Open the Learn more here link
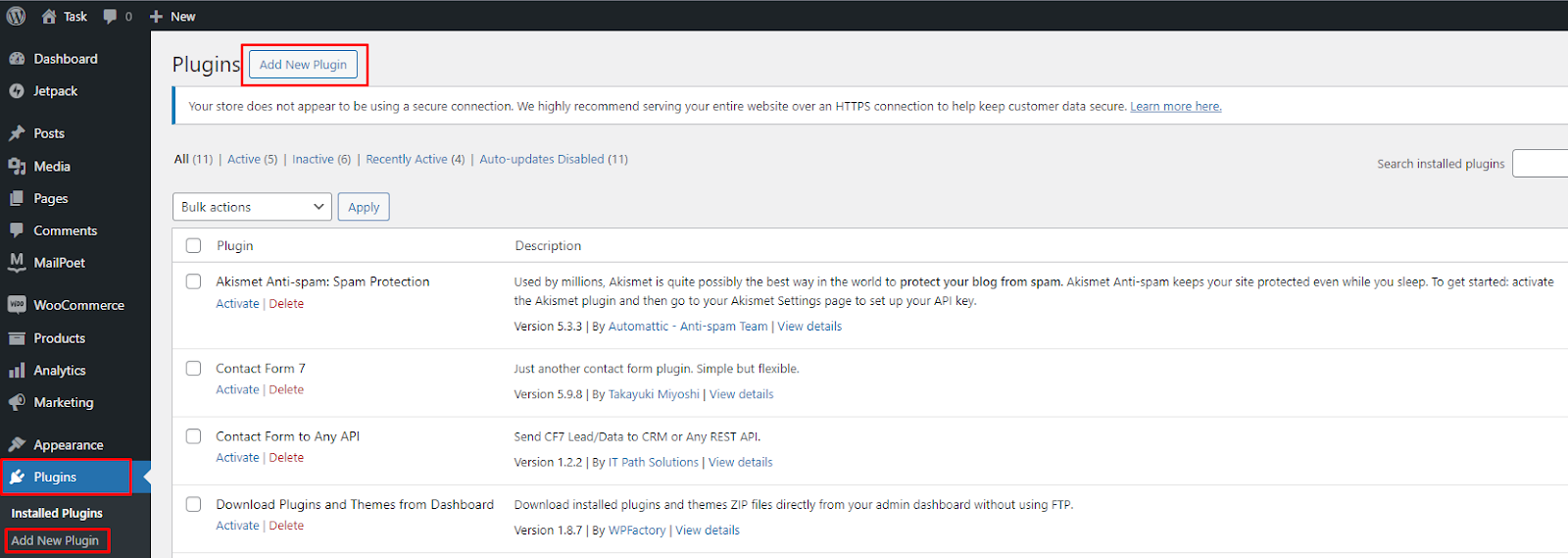The image size is (1568, 558). (1176, 107)
